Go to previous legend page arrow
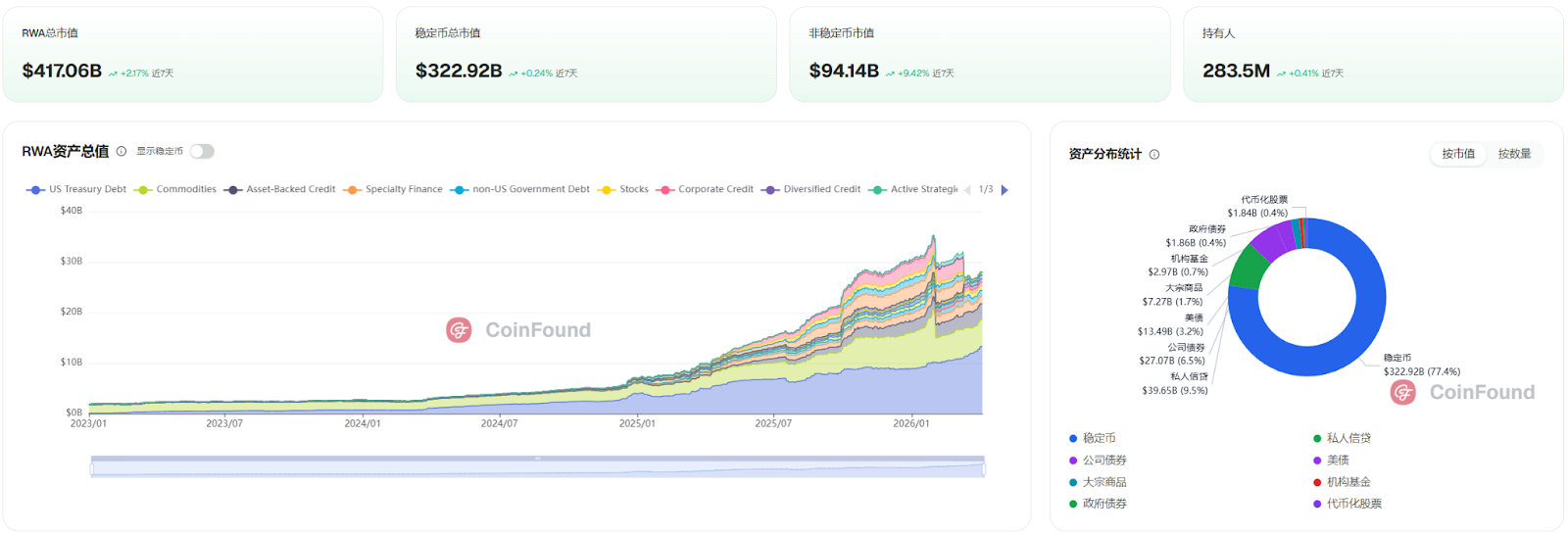The image size is (1568, 536). pos(968,189)
